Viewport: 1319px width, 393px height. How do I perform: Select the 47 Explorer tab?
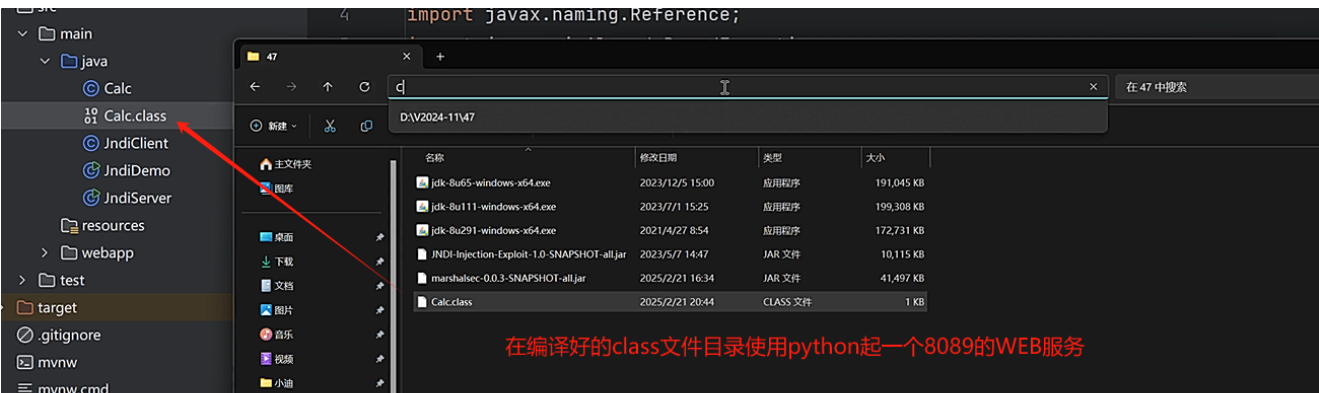pyautogui.click(x=329, y=57)
